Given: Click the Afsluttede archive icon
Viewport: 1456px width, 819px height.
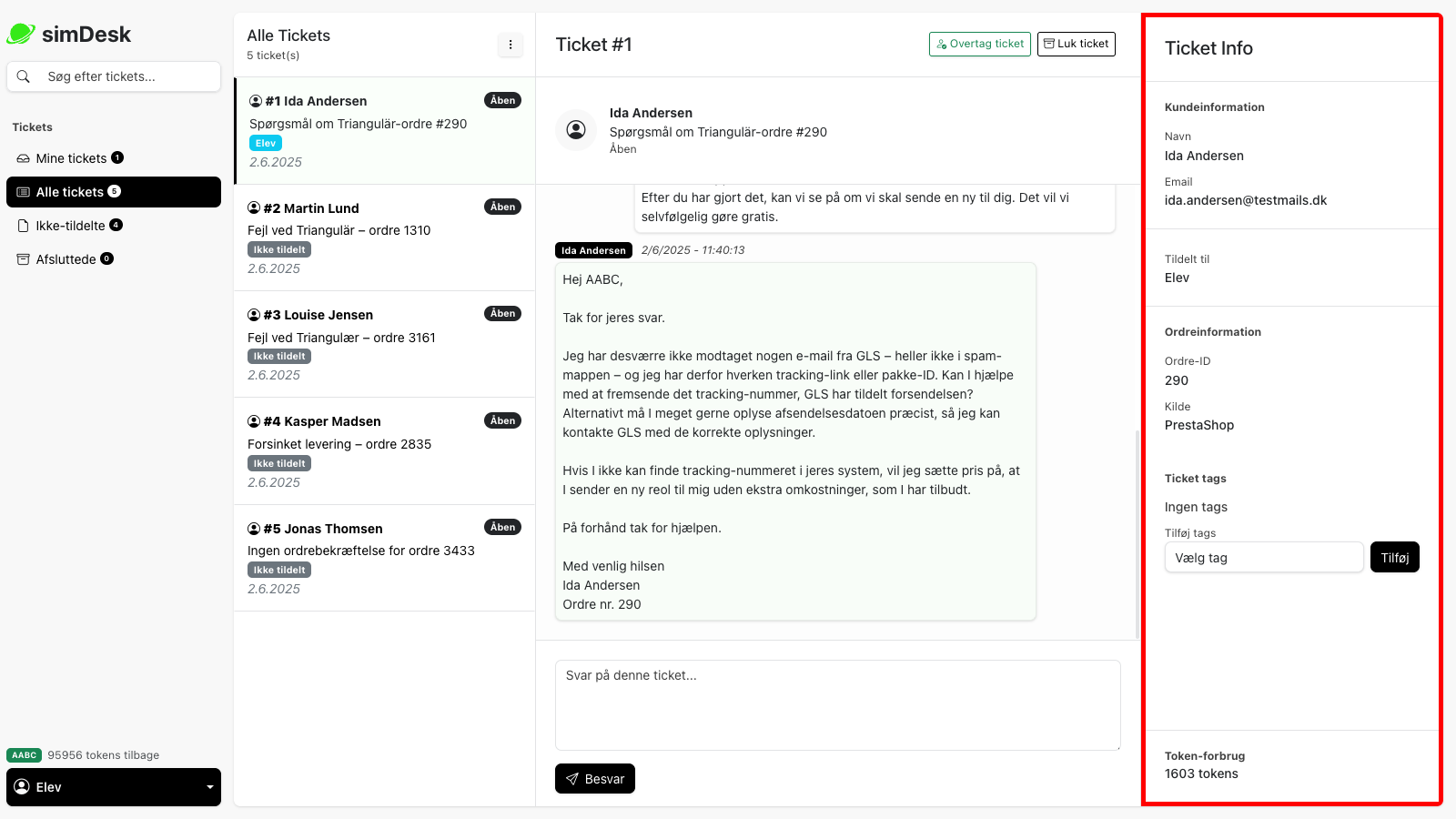Looking at the screenshot, I should 22,258.
